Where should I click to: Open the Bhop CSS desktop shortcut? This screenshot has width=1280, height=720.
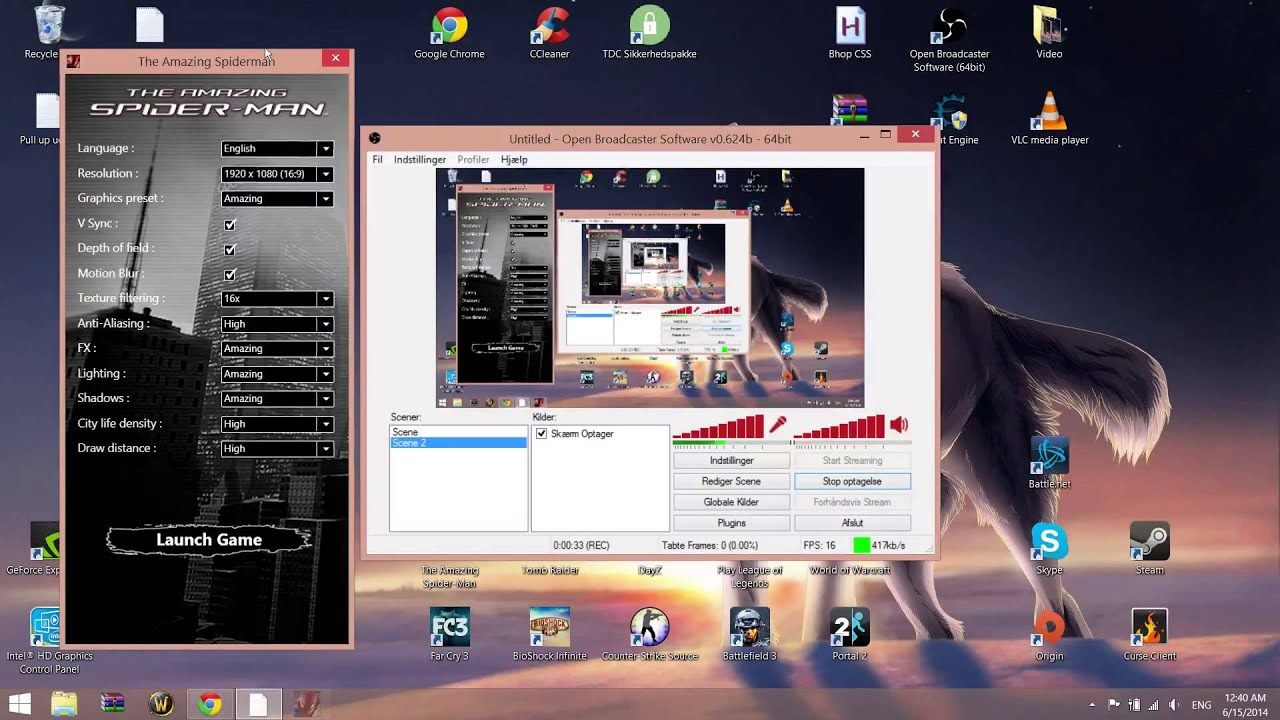pos(849,33)
